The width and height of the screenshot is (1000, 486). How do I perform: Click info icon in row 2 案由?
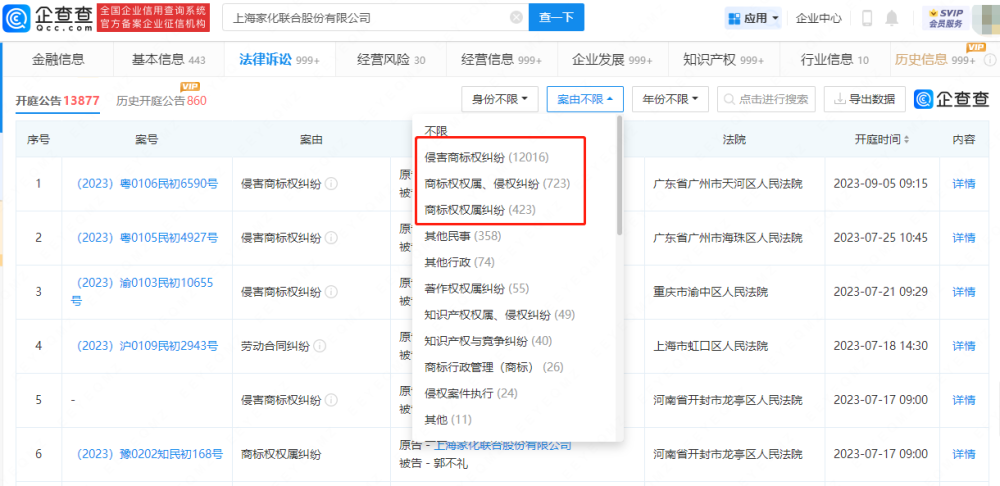331,238
